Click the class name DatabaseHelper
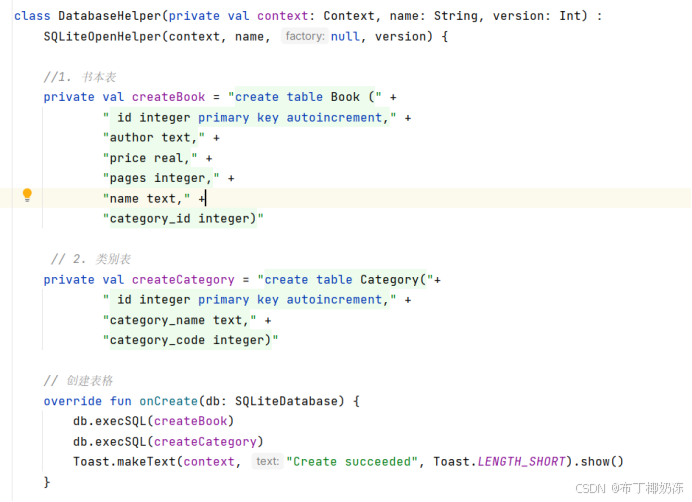This screenshot has width=692, height=502. pyautogui.click(x=109, y=16)
